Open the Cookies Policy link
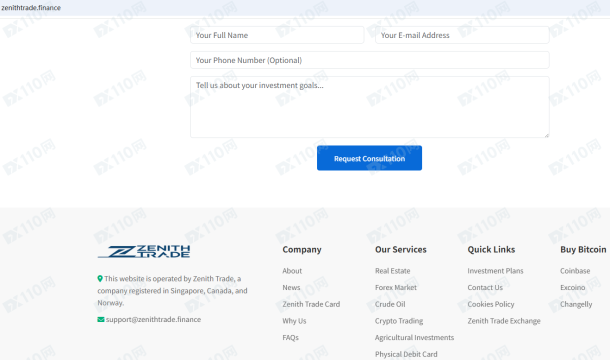This screenshot has width=610, height=360. [x=491, y=304]
